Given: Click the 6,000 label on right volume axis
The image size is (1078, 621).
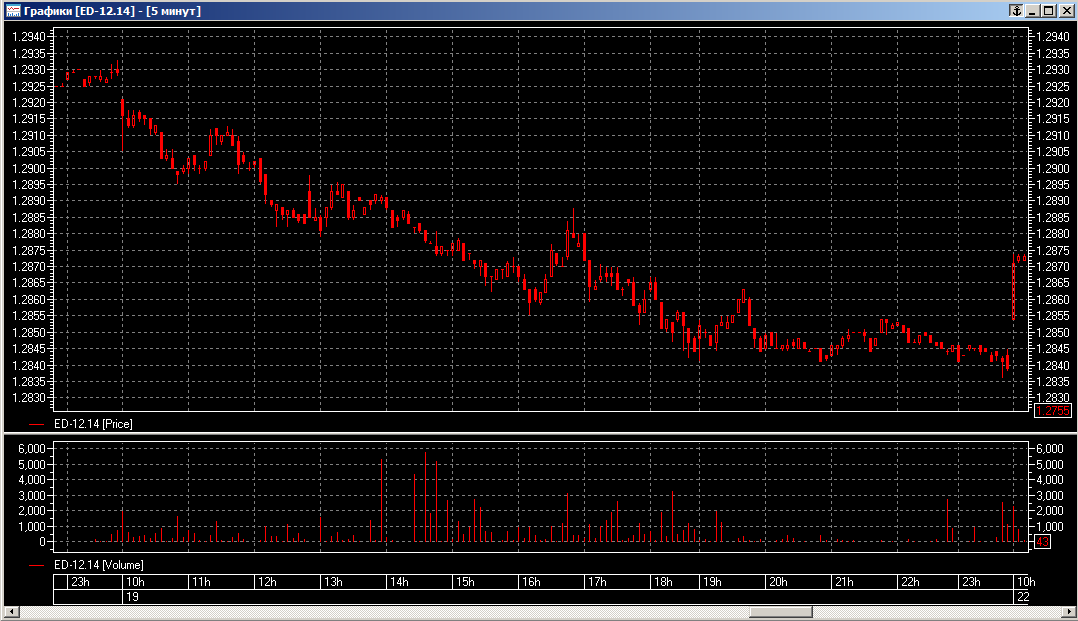Looking at the screenshot, I should pyautogui.click(x=1048, y=449).
